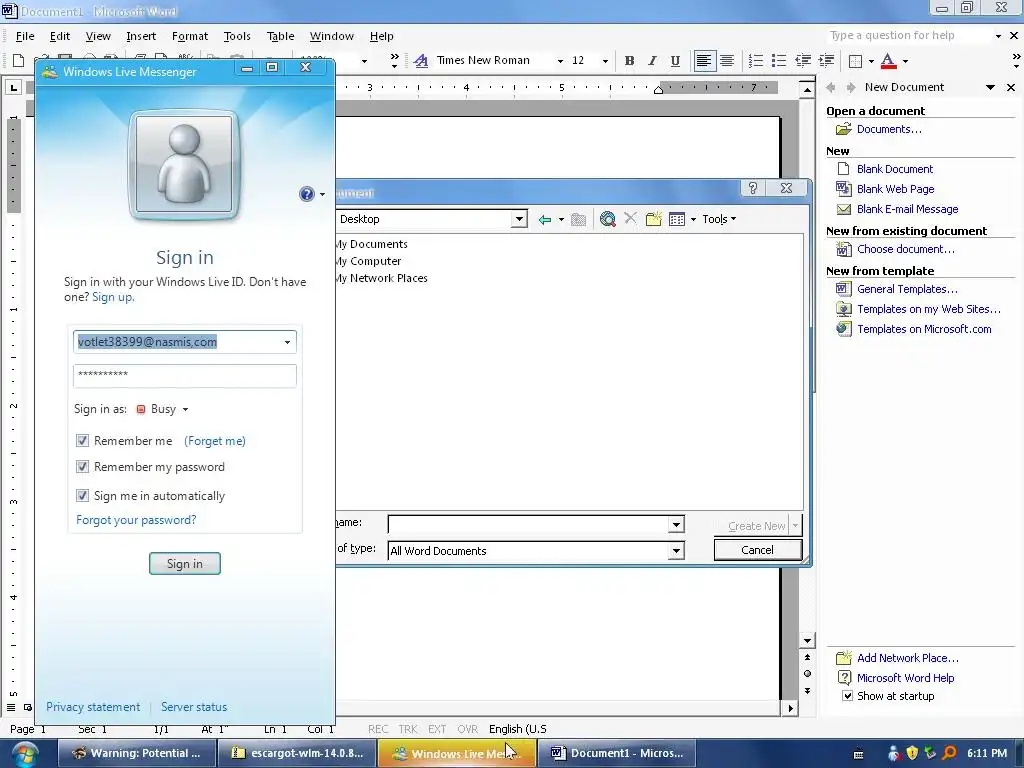The width and height of the screenshot is (1024, 768).
Task: Open the File menu
Action: [25, 37]
